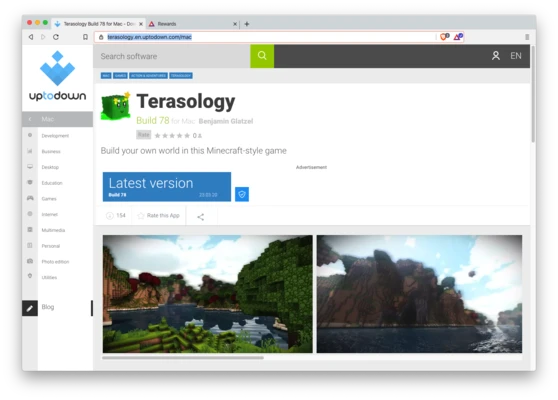Image resolution: width=558 pixels, height=400 pixels.
Task: Click the Uptodown logo
Action: pos(57,76)
